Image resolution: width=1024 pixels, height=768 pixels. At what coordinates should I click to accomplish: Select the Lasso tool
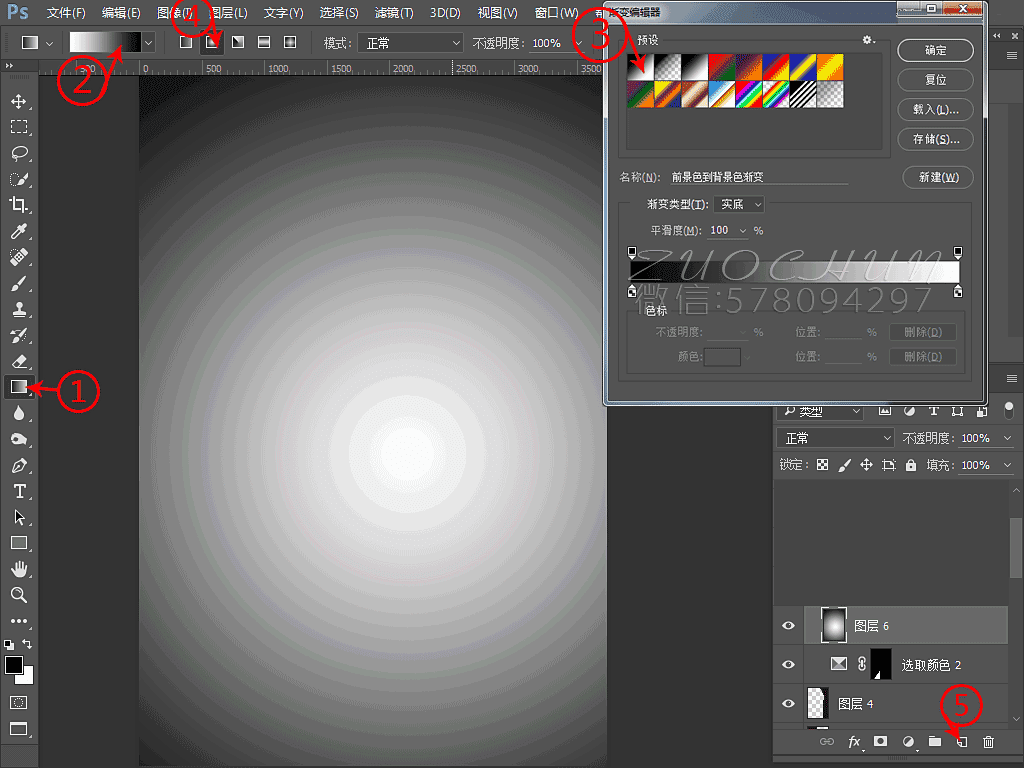point(19,153)
